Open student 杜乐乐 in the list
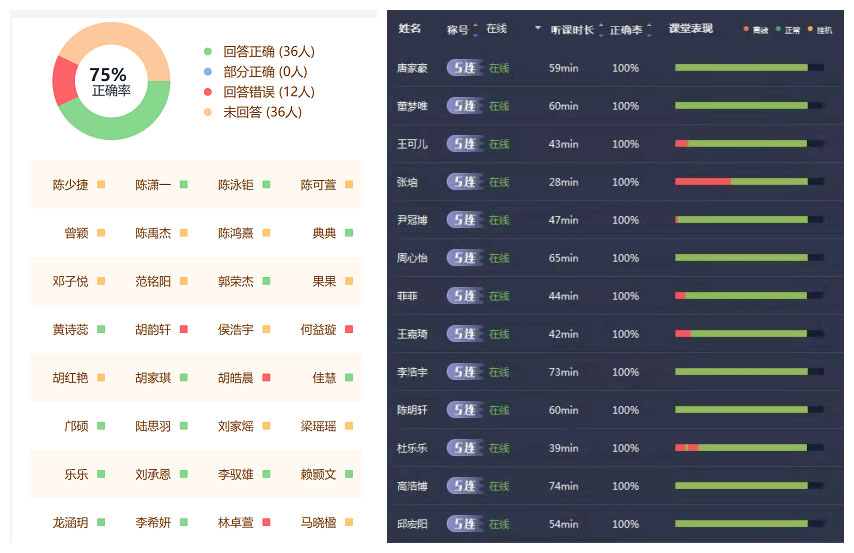 (x=412, y=448)
